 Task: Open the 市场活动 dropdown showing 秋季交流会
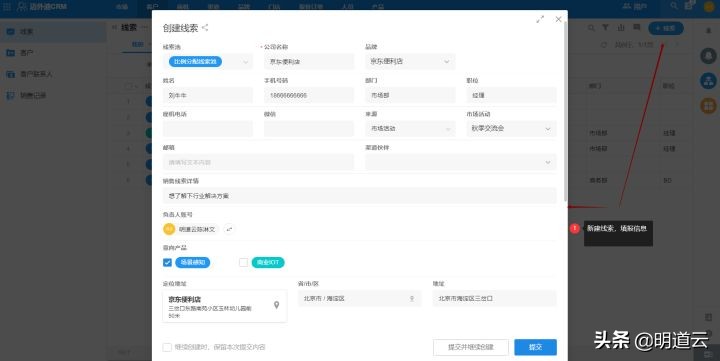(x=512, y=129)
